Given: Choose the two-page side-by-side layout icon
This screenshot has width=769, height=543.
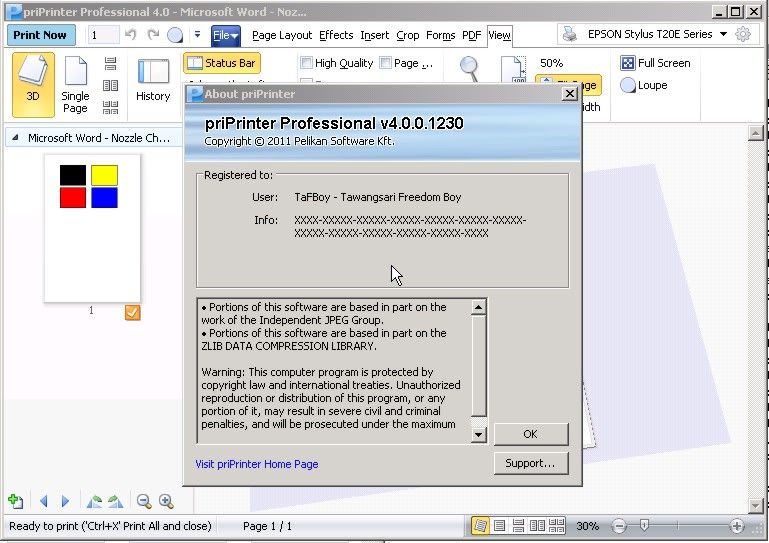Looking at the screenshot, I should (110, 85).
